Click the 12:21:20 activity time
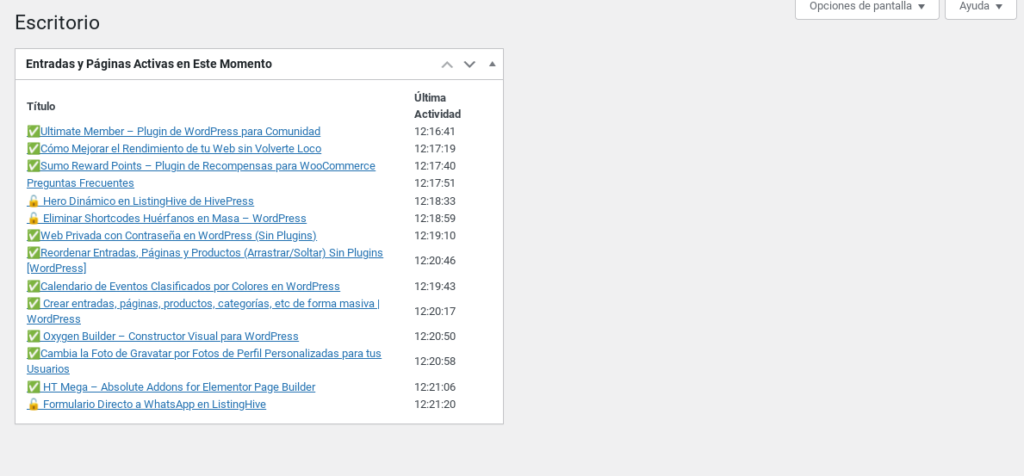 click(x=435, y=404)
